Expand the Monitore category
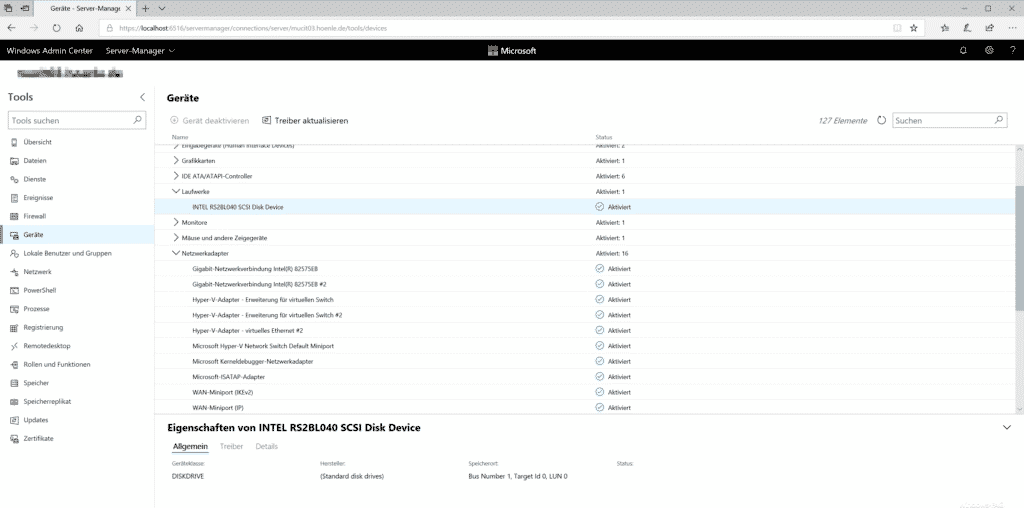 click(x=176, y=222)
